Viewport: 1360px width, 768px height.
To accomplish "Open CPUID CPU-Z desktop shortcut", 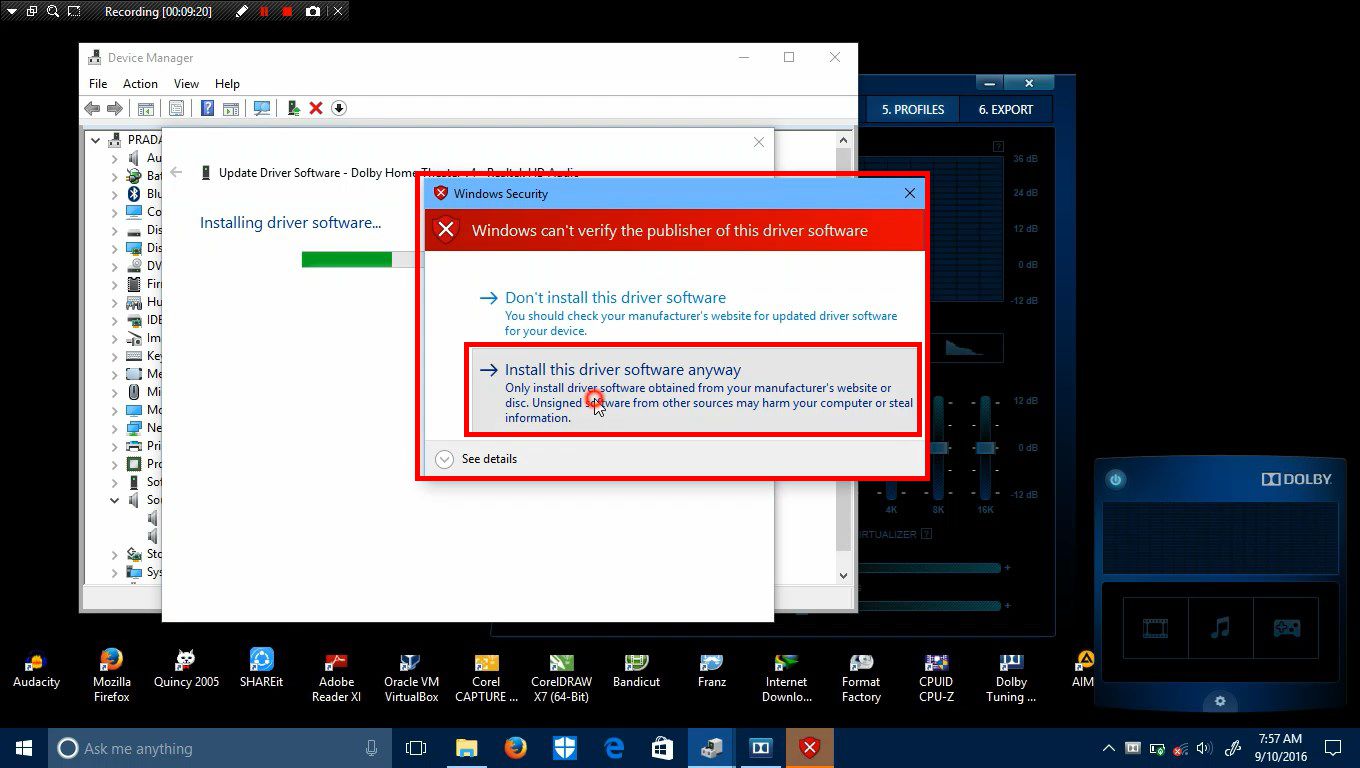I will click(x=936, y=676).
